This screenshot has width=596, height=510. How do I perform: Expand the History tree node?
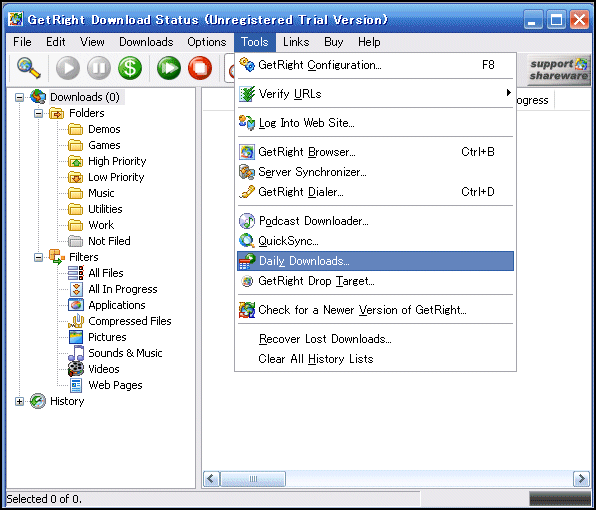click(19, 401)
